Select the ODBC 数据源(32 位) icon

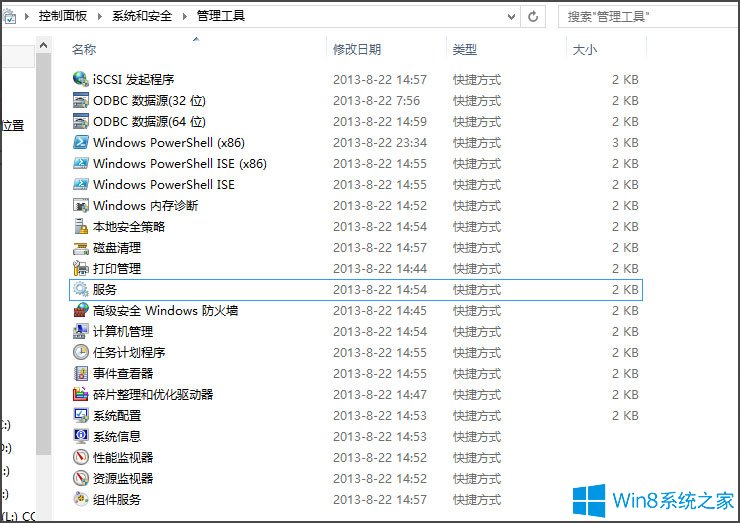tap(81, 100)
